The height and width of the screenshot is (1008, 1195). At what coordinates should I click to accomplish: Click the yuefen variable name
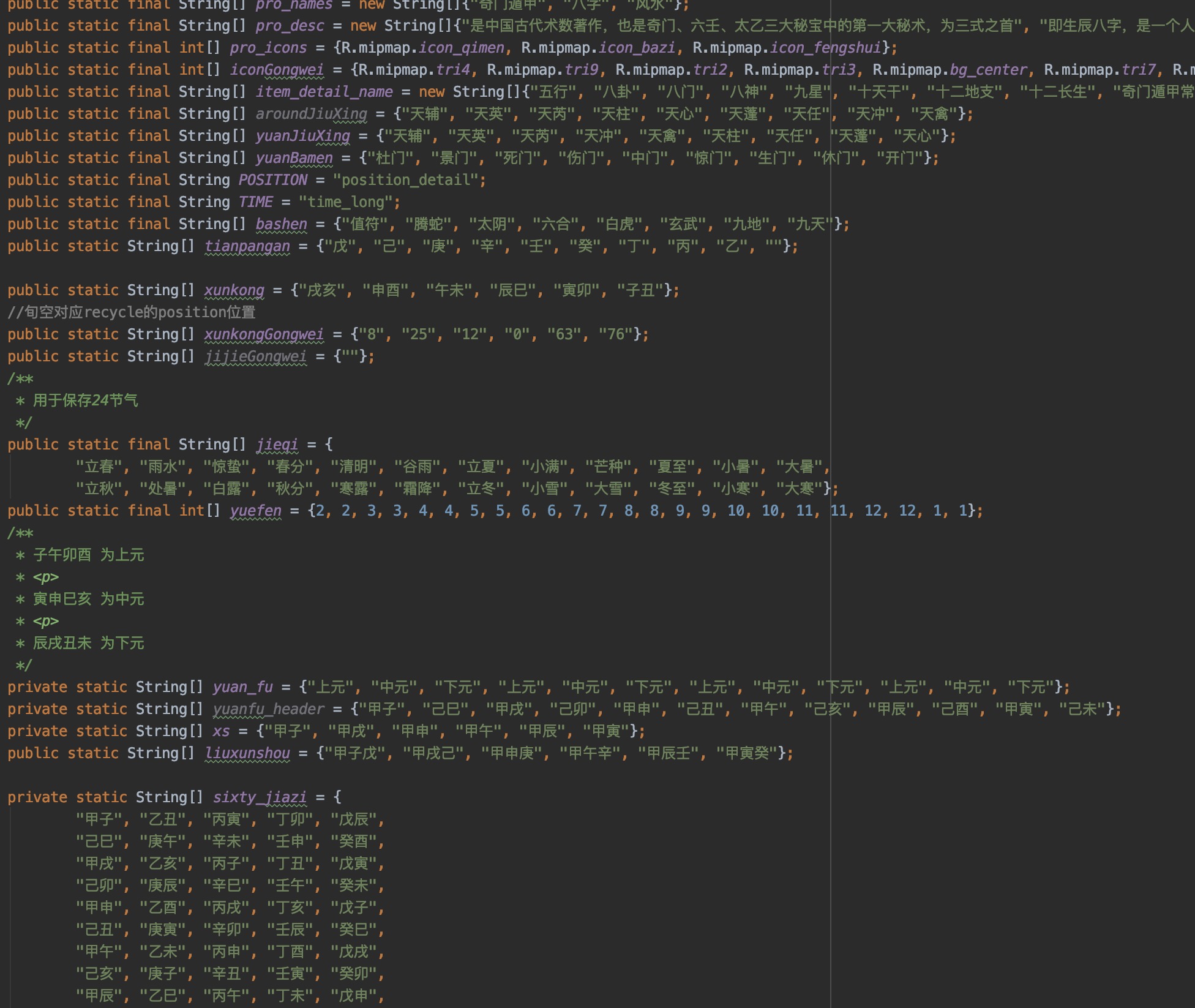[255, 511]
